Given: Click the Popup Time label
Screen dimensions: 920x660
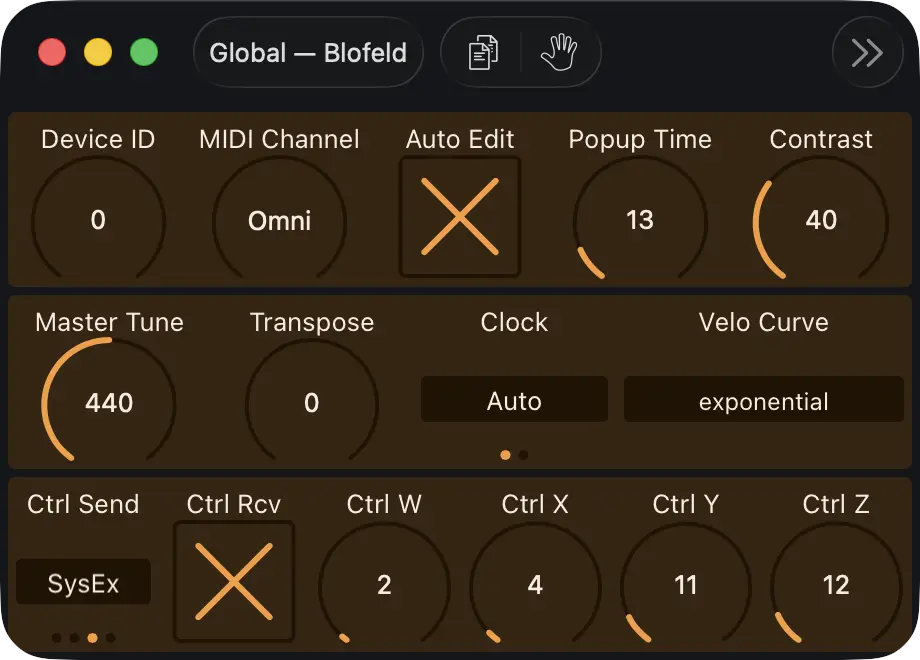Looking at the screenshot, I should click(x=640, y=140).
